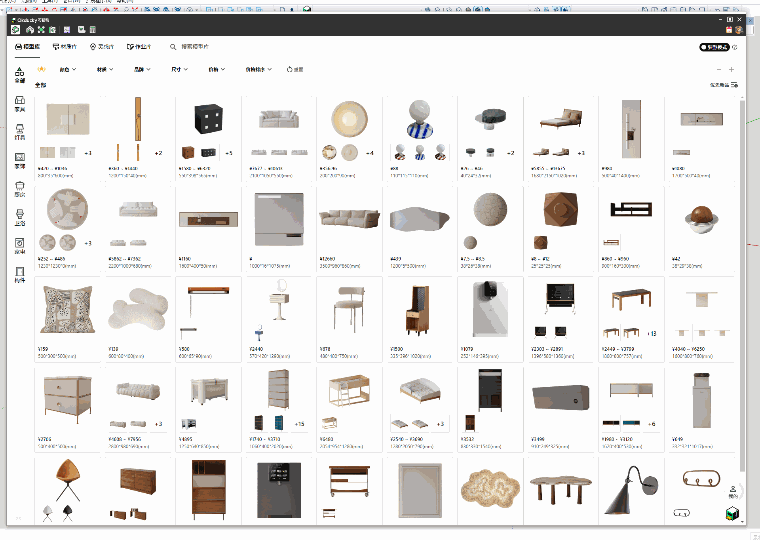
Task: Switch to the tab with location-pin icon
Action: 102,47
